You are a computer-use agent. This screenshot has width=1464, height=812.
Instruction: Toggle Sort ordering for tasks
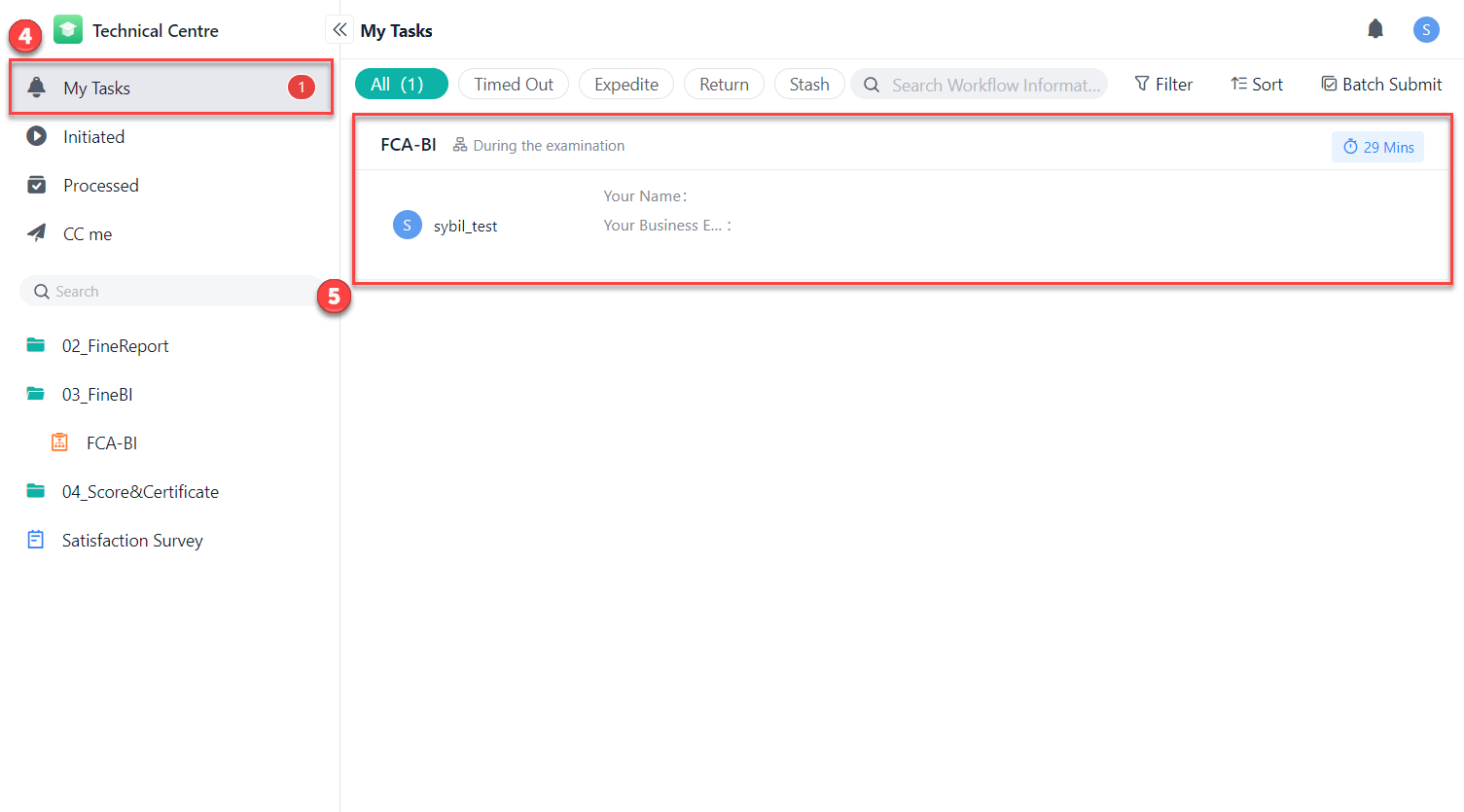click(x=1256, y=84)
